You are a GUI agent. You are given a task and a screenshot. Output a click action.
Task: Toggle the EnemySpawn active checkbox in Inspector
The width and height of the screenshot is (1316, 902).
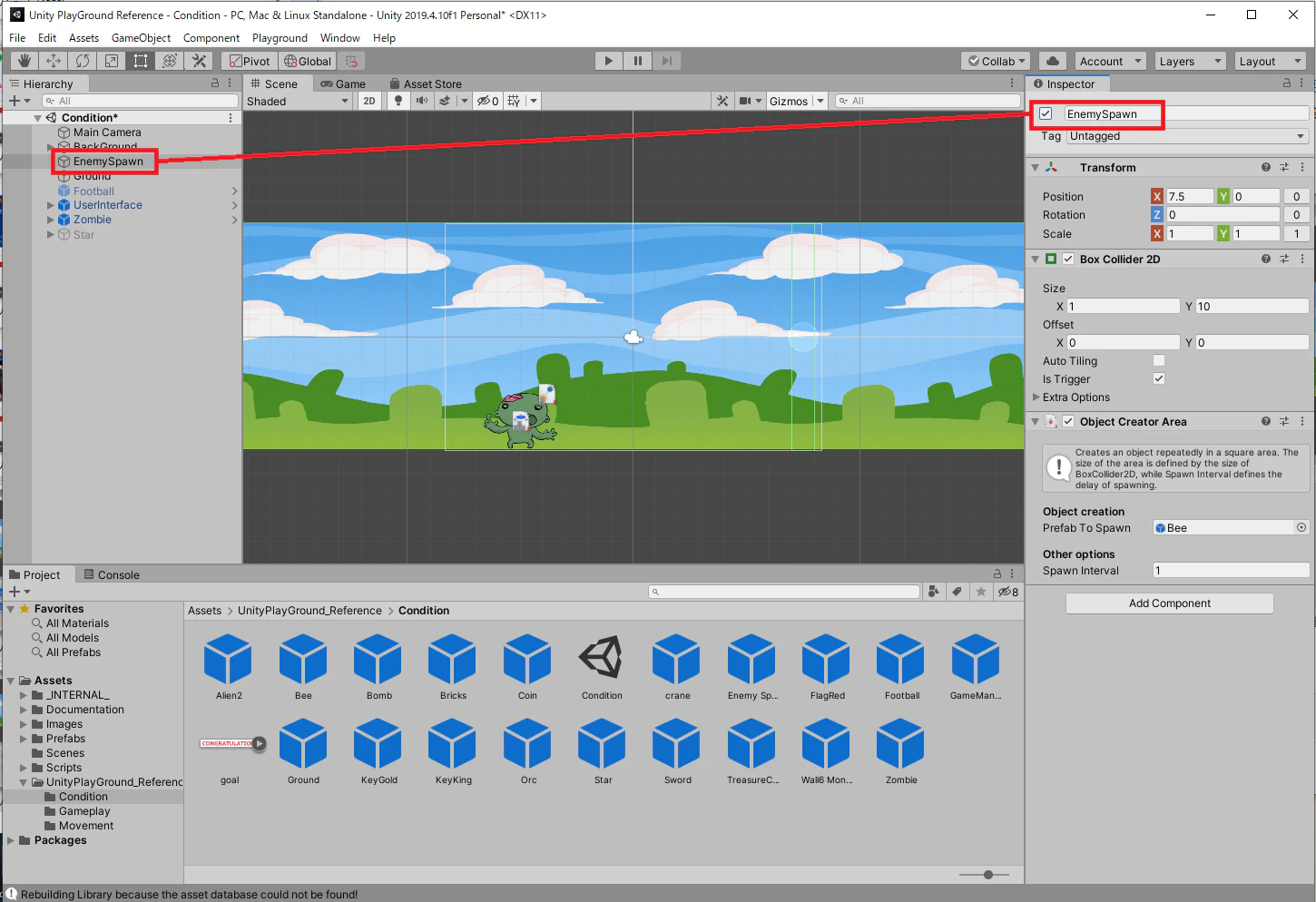1046,113
